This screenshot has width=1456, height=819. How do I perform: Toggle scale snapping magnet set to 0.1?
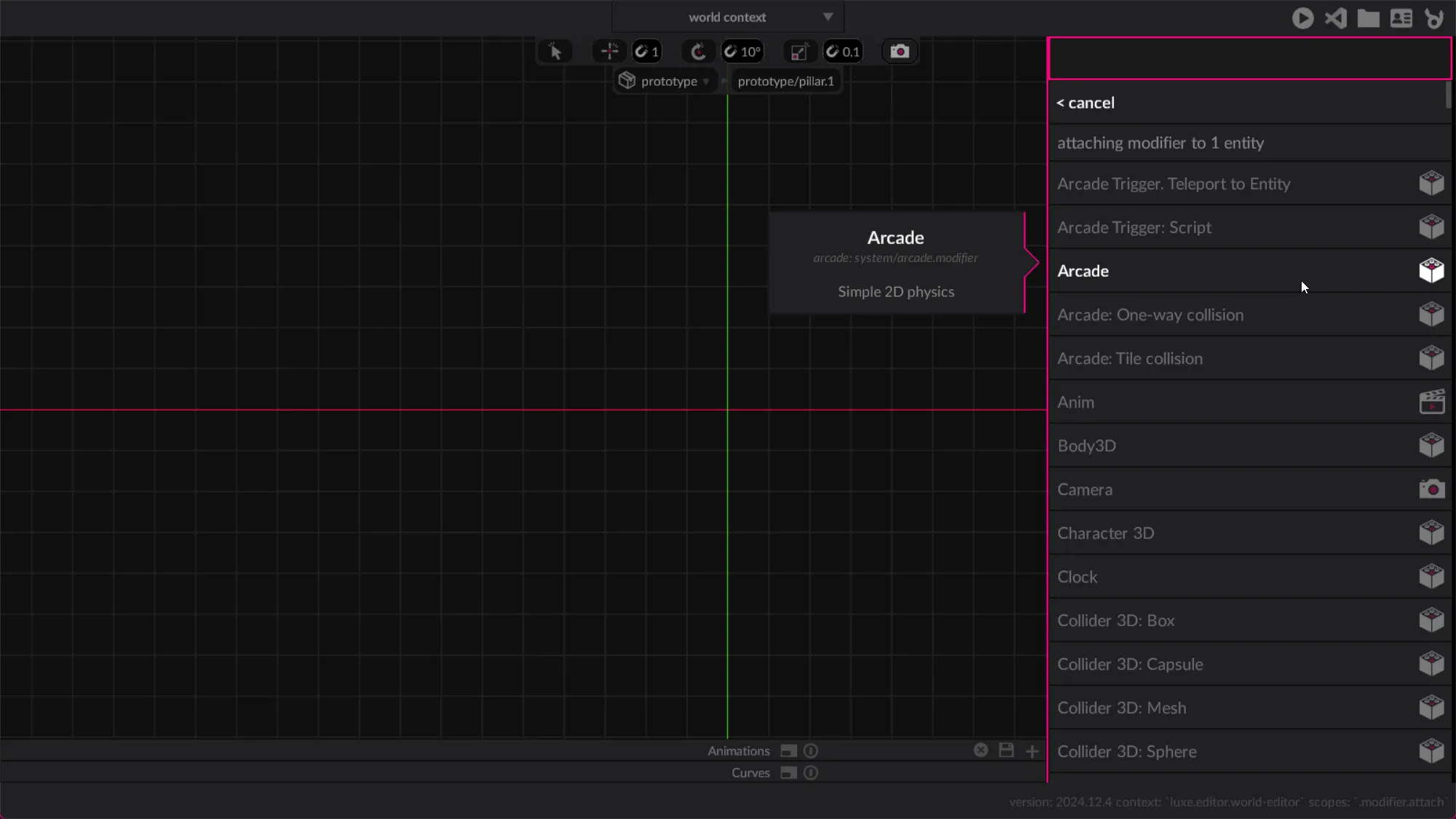[x=843, y=52]
